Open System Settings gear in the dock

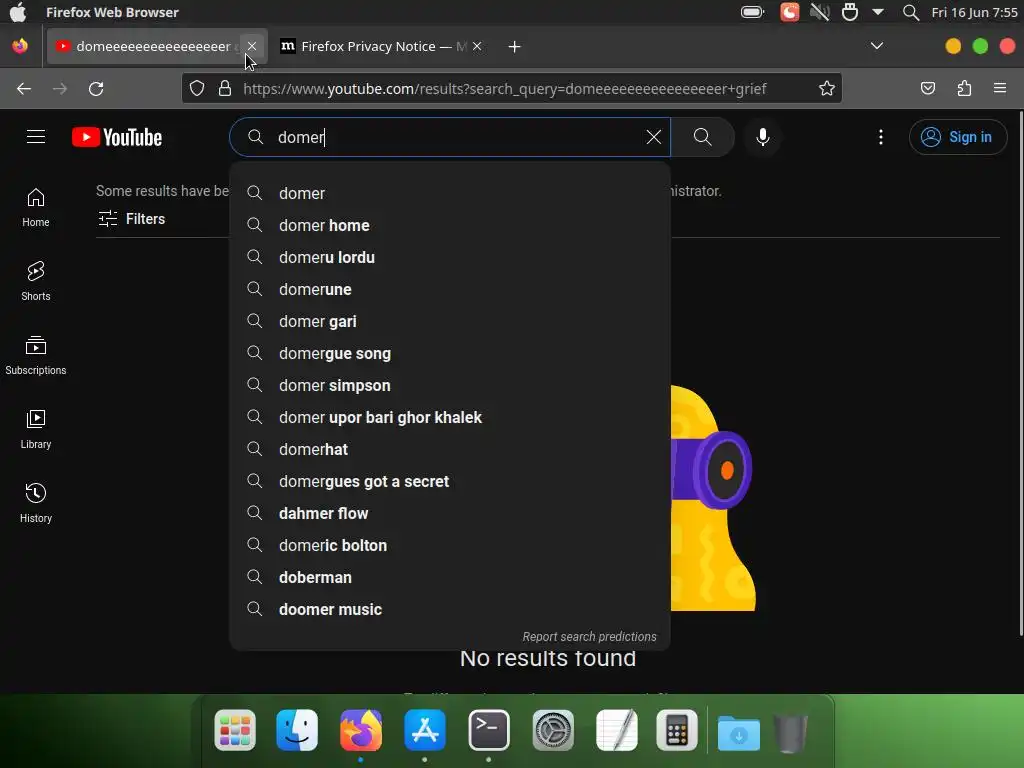(553, 730)
